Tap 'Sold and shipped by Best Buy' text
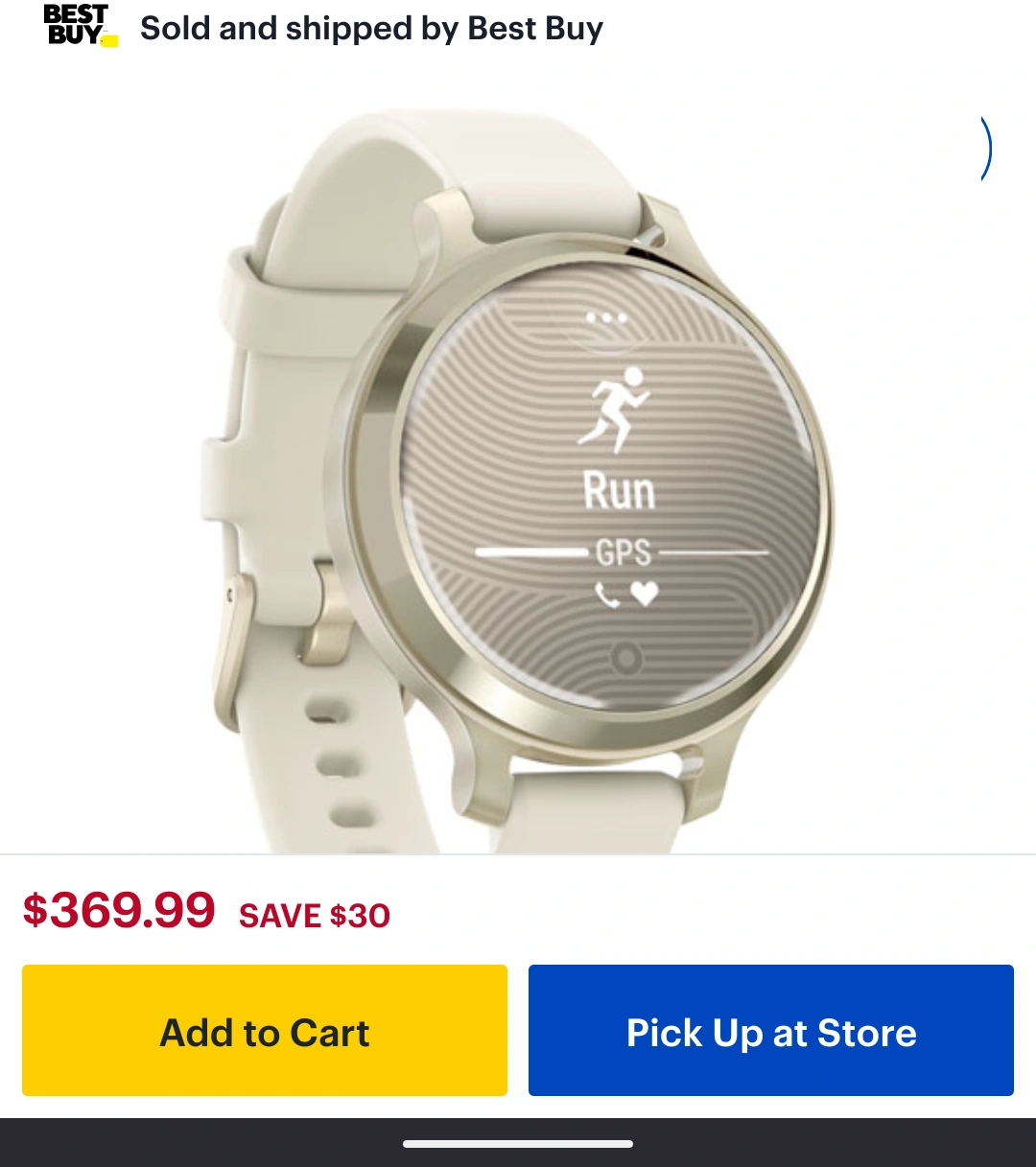The height and width of the screenshot is (1167, 1036). click(371, 28)
